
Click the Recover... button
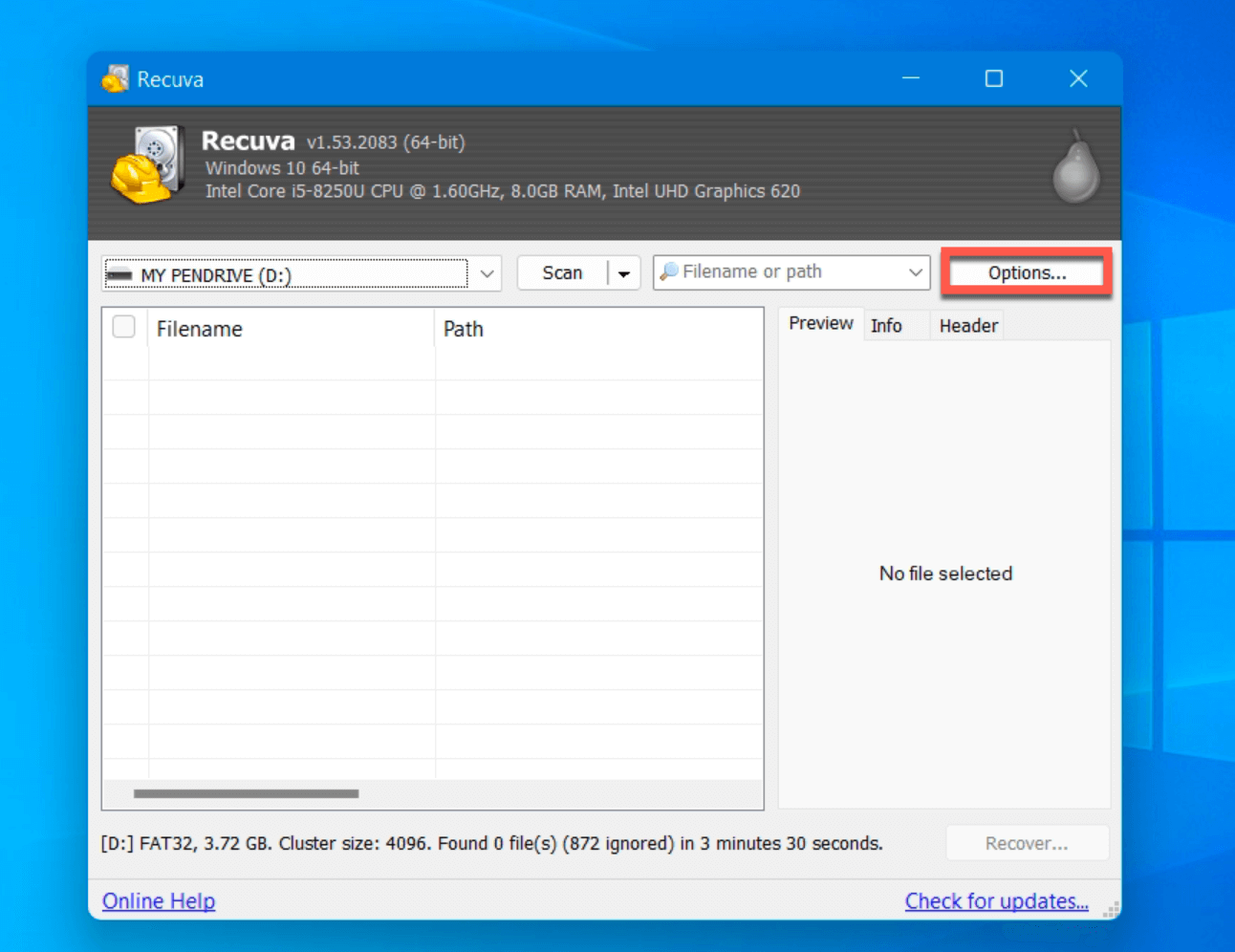click(1027, 844)
